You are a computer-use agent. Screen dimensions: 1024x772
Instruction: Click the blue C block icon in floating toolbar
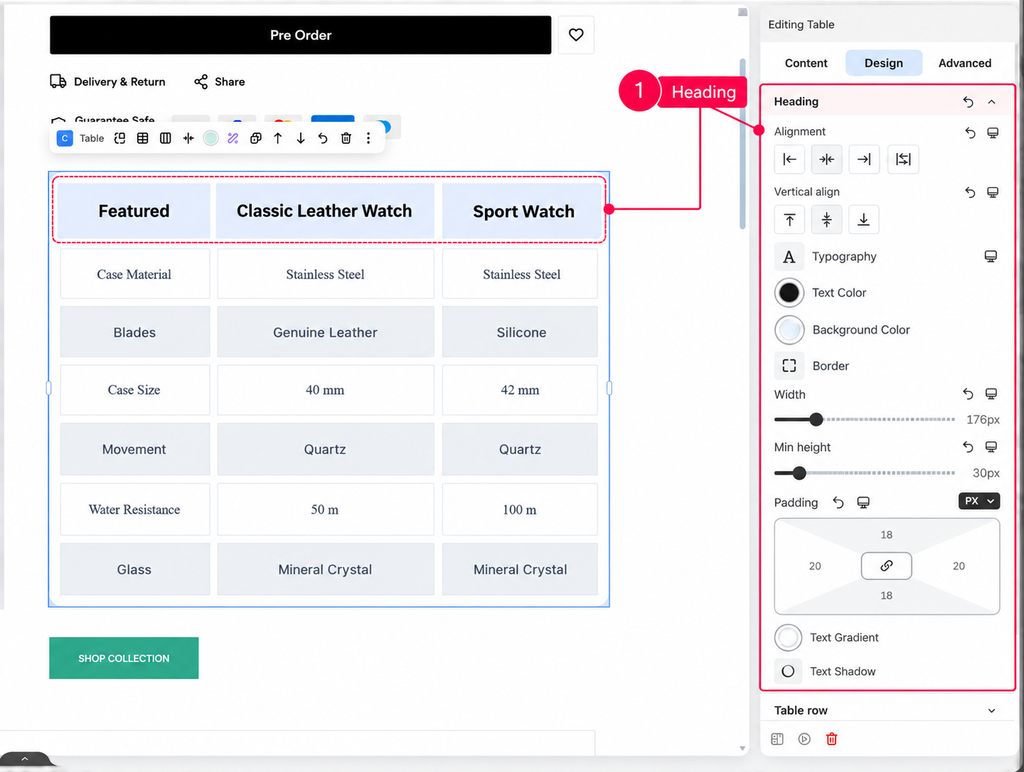(x=65, y=138)
